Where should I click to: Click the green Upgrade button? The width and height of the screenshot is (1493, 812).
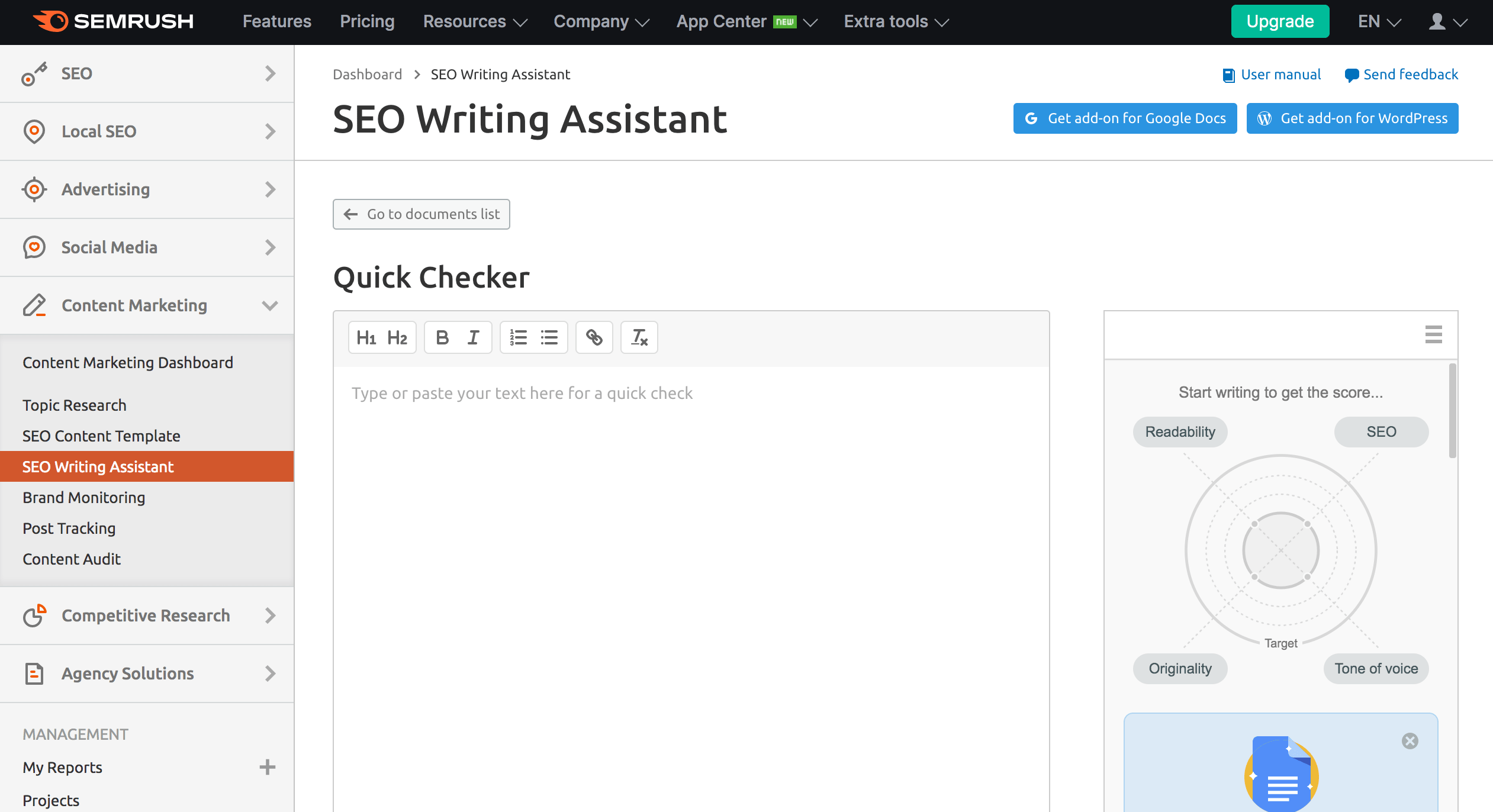click(1280, 21)
